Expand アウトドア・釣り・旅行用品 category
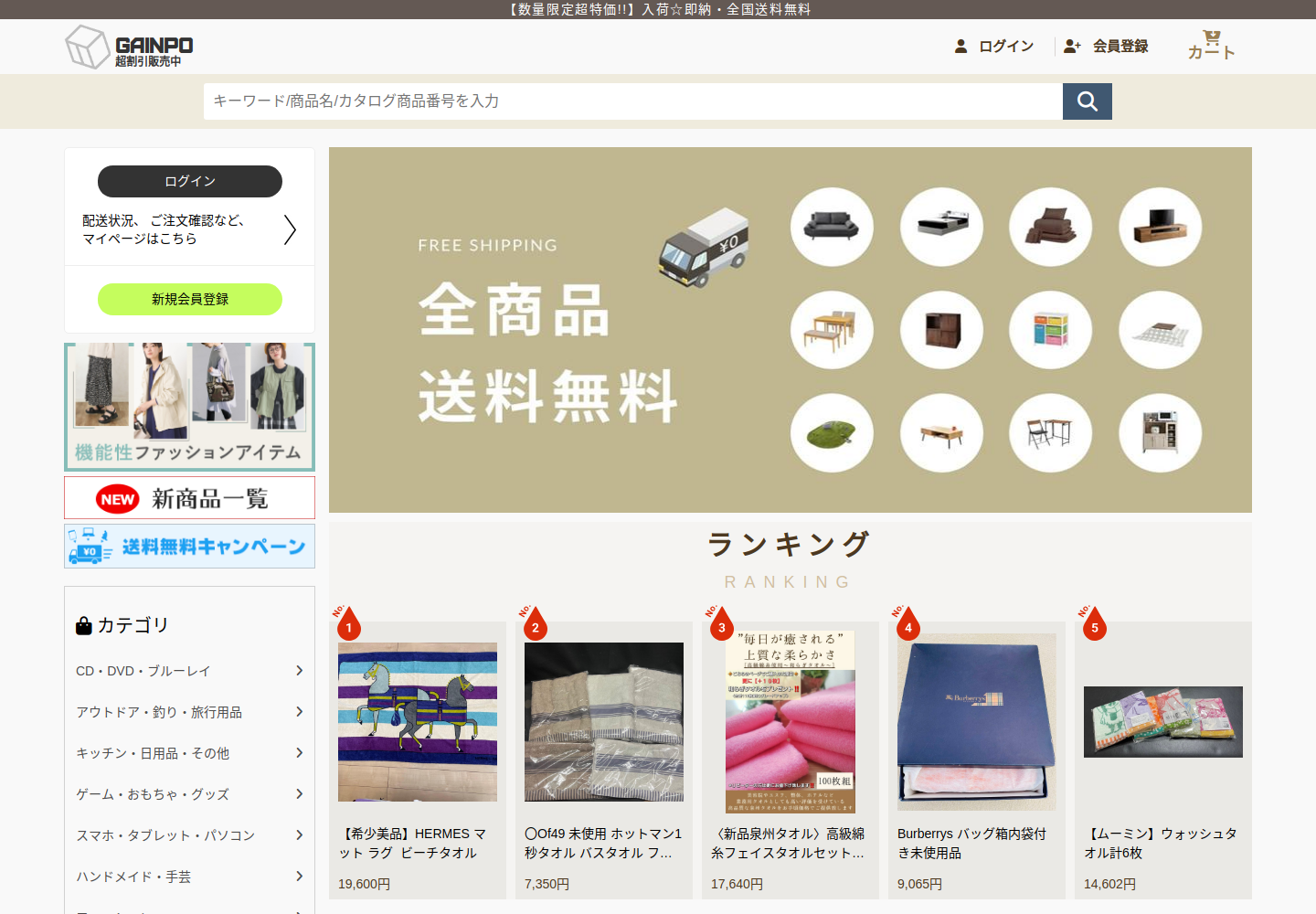This screenshot has width=1316, height=914. 190,712
